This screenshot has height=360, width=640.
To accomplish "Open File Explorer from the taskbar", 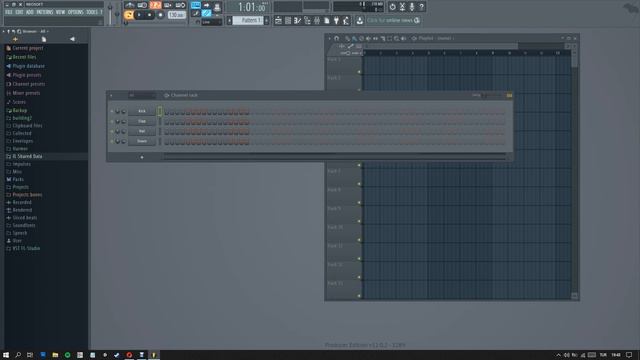I will 55,355.
